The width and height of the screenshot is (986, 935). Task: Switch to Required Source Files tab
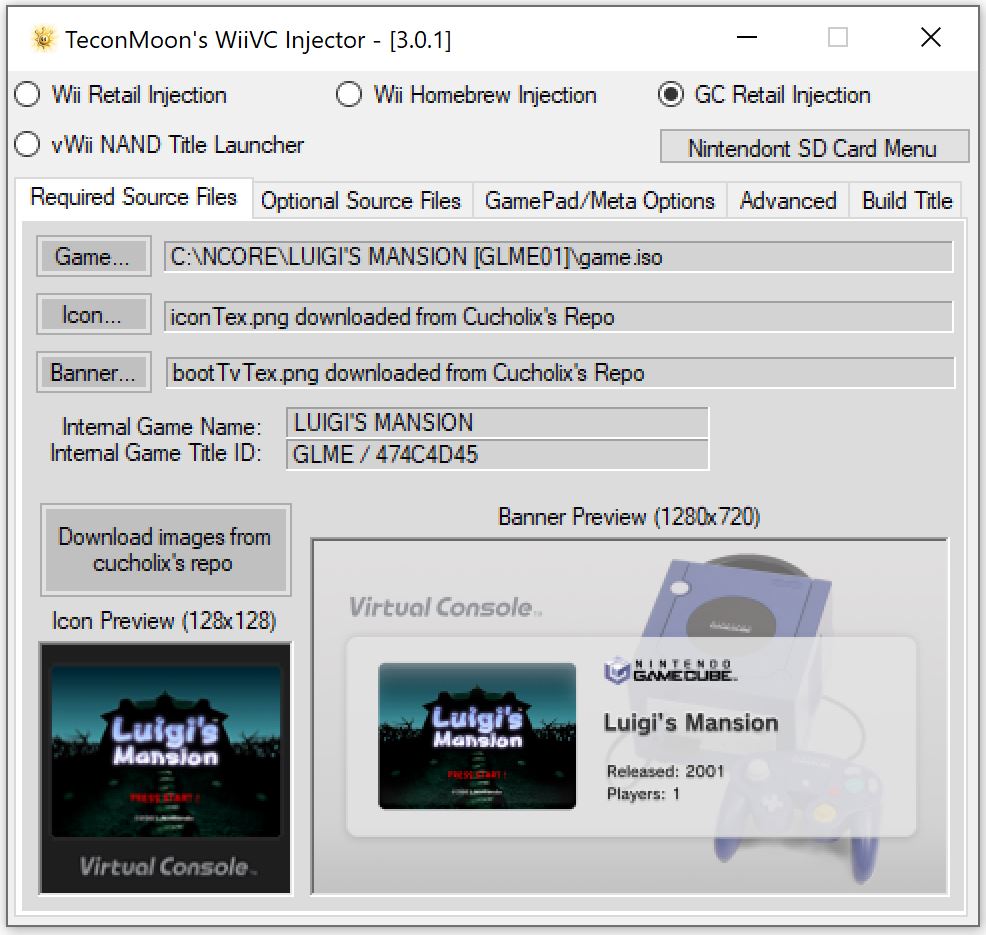[133, 197]
